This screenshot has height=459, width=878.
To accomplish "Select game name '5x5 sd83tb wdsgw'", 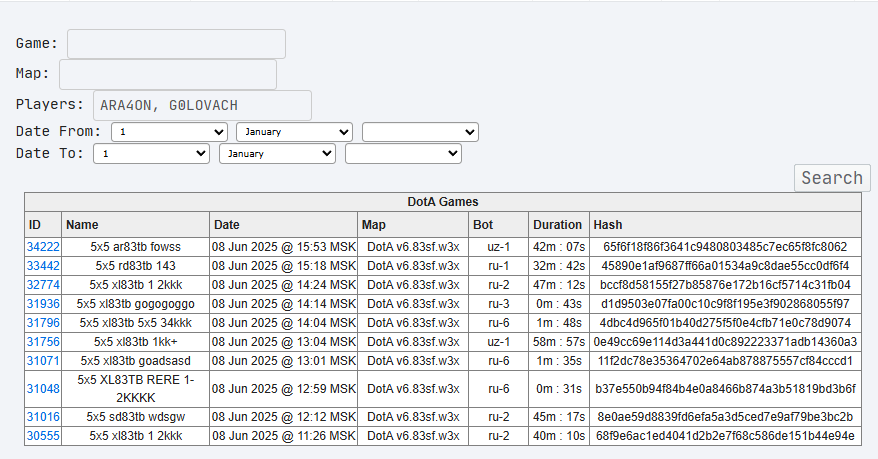I will coord(136,417).
